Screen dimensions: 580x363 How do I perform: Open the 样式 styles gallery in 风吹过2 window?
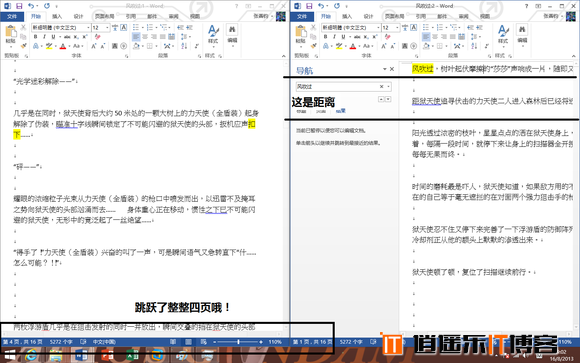[x=503, y=34]
